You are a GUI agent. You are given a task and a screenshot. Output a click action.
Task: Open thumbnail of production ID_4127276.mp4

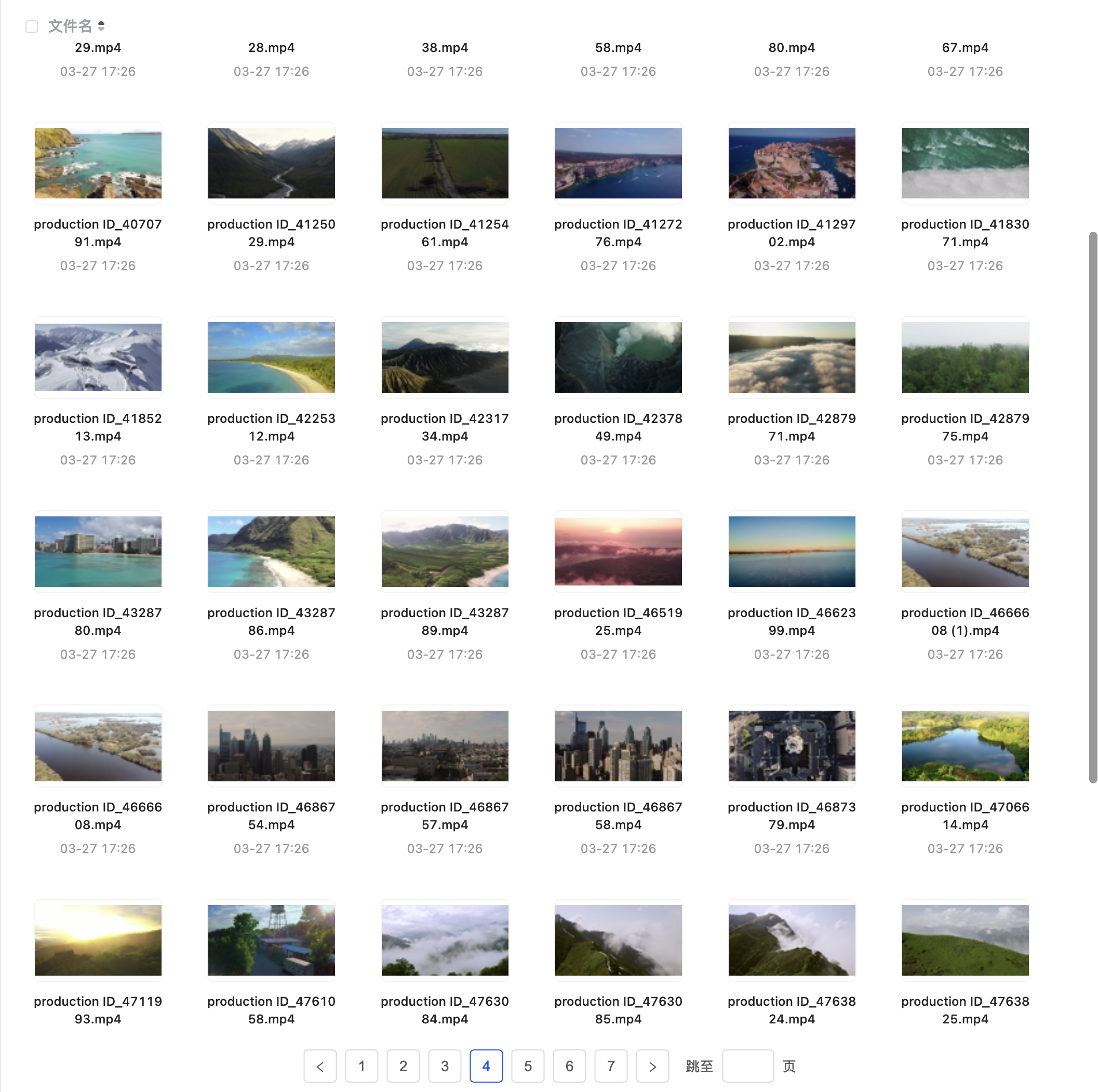(x=618, y=163)
